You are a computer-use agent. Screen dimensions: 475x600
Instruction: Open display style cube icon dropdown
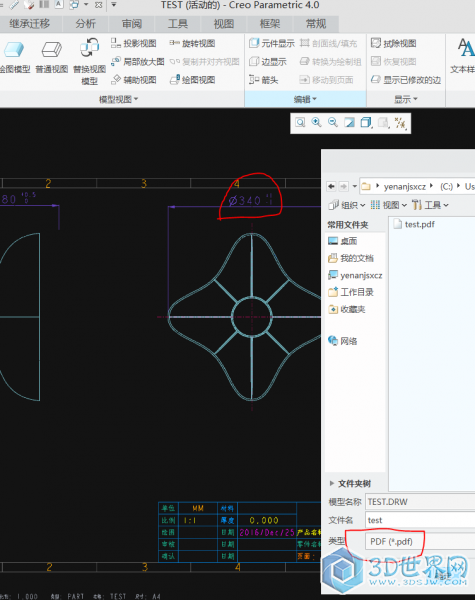pos(366,123)
